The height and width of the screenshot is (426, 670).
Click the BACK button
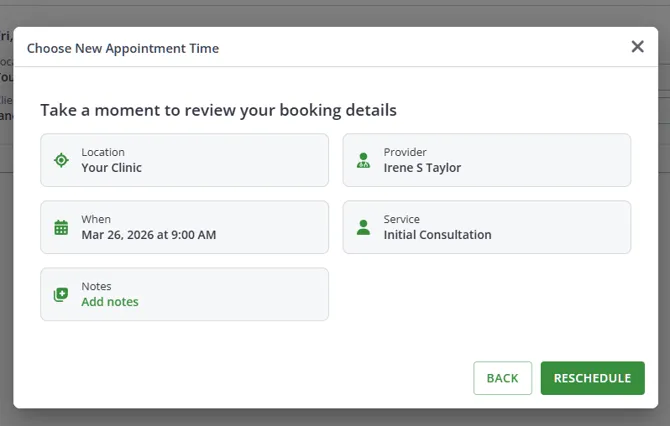point(502,378)
